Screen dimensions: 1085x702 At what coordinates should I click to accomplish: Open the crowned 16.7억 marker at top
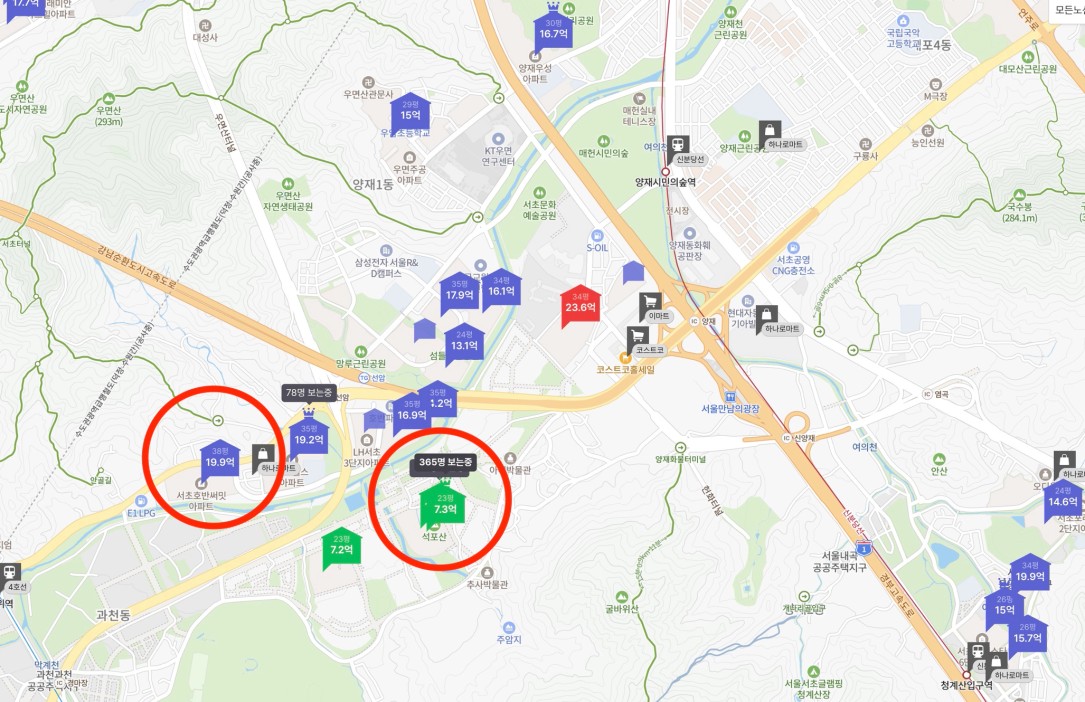point(554,28)
